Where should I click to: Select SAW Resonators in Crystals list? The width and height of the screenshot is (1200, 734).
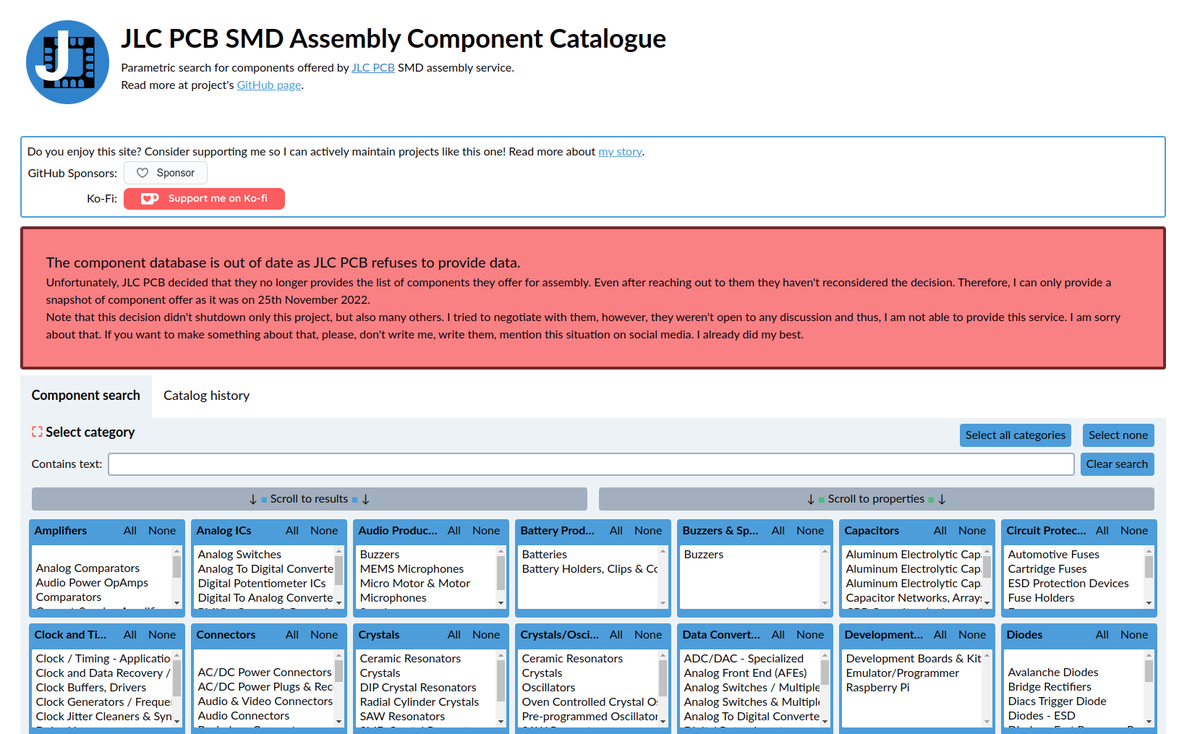click(403, 716)
